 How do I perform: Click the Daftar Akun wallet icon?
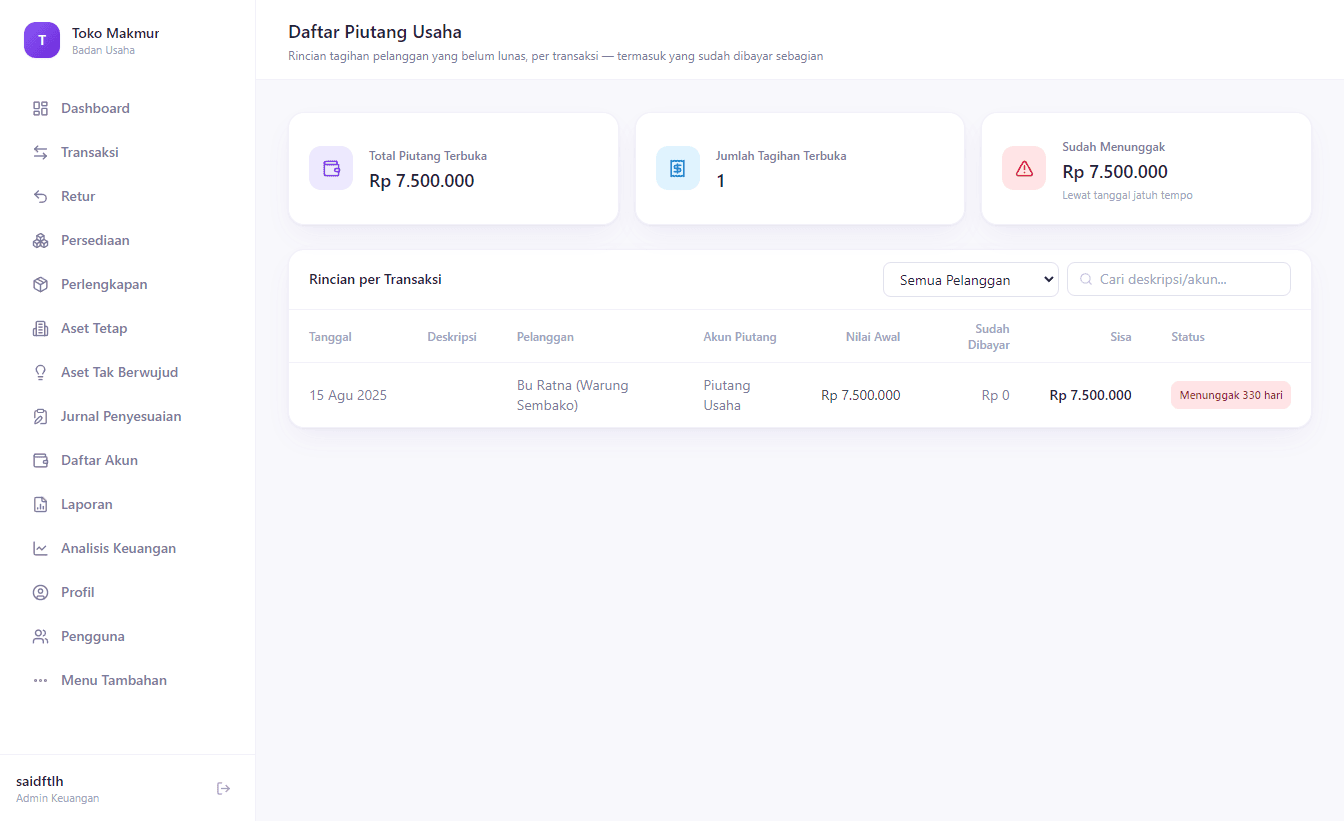click(x=40, y=460)
